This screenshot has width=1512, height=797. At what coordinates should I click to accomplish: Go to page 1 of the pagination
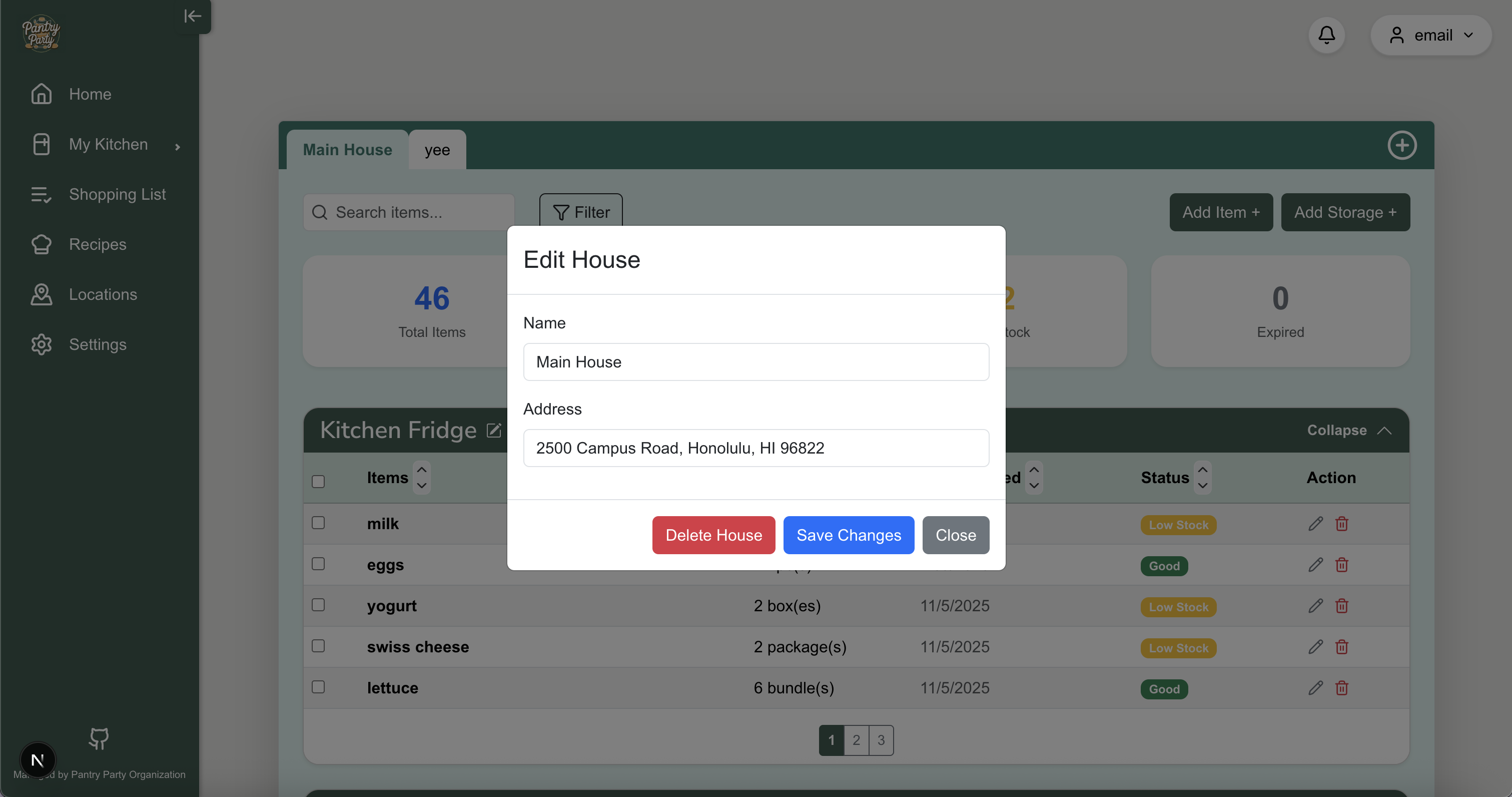click(831, 740)
